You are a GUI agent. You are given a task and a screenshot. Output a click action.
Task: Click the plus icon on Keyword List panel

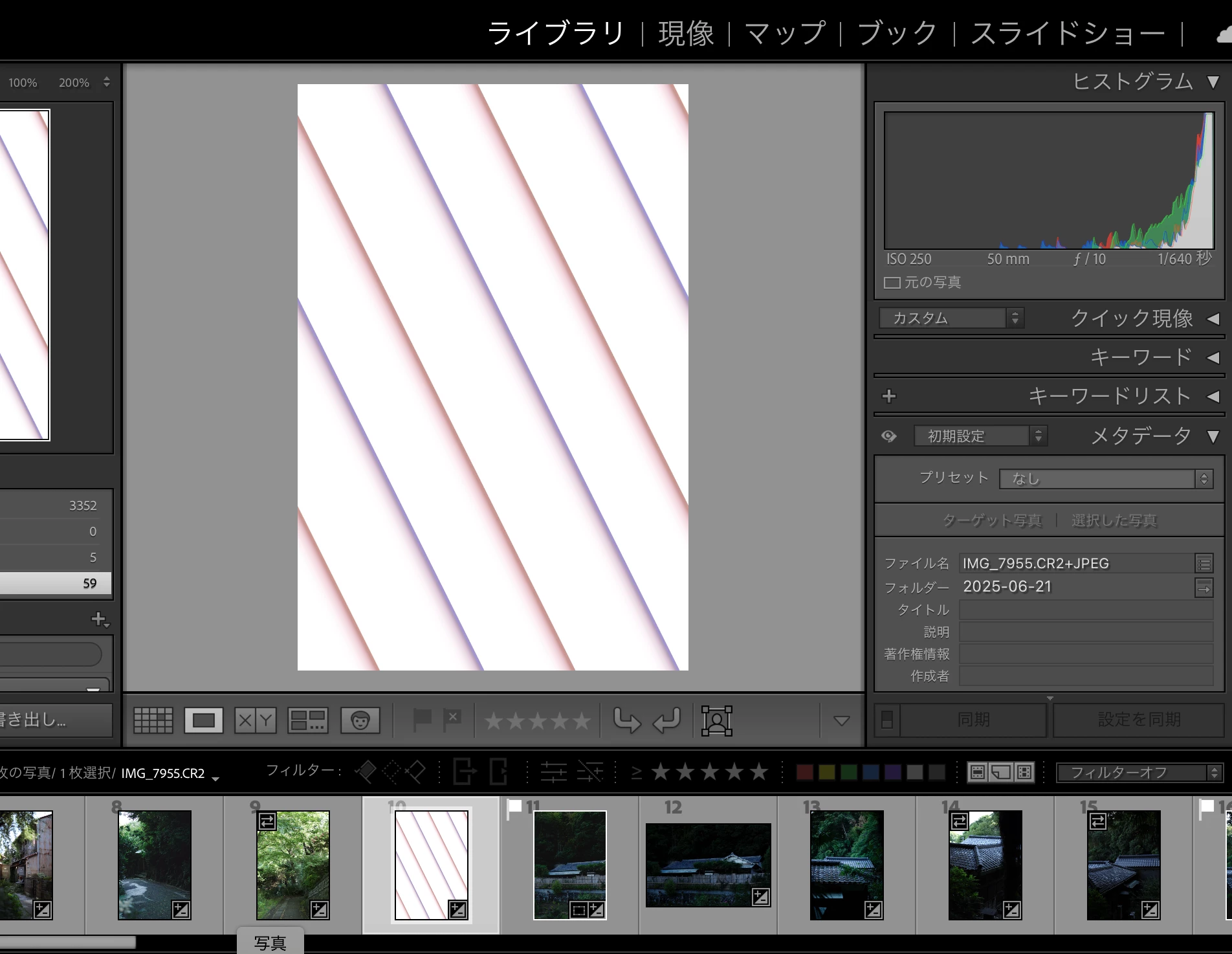point(889,396)
